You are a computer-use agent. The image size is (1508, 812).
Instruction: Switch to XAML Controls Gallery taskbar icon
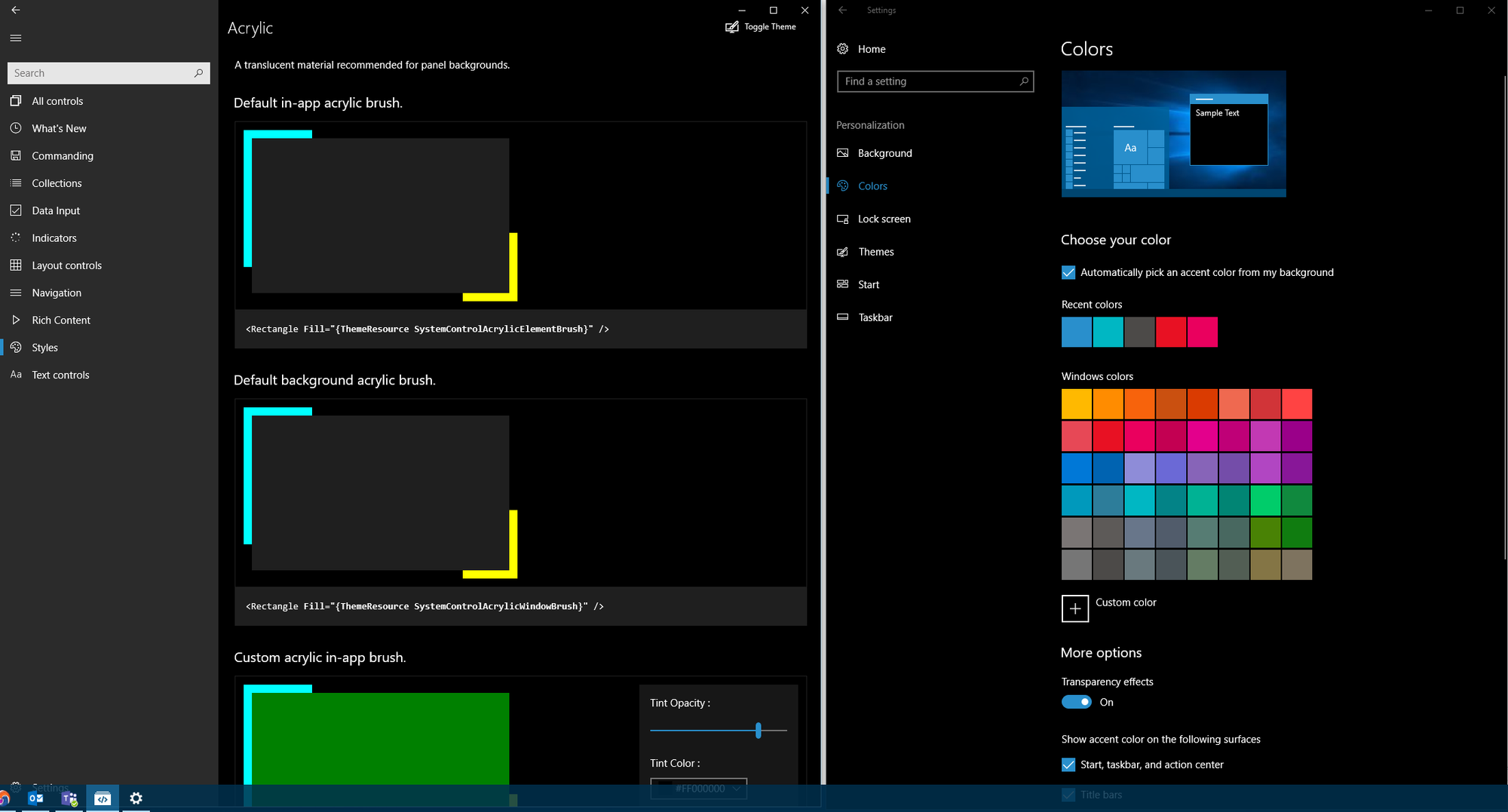[103, 798]
